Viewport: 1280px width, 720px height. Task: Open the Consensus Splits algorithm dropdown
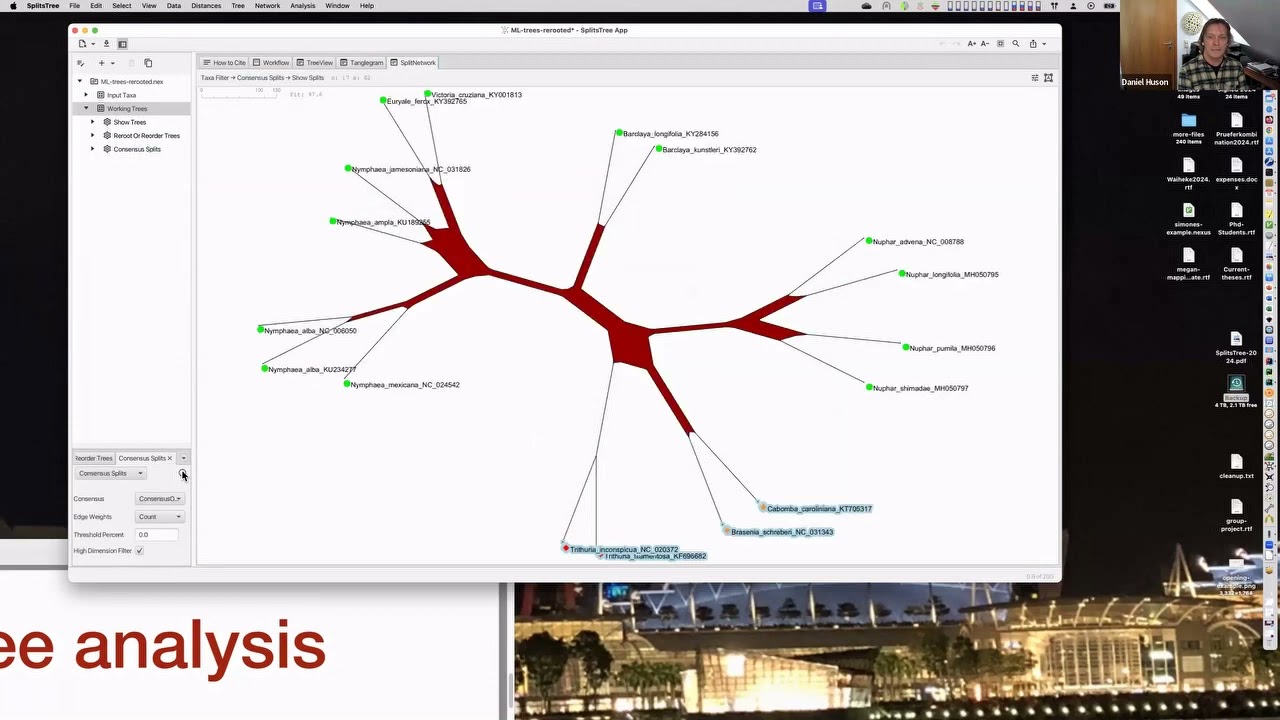pos(111,474)
